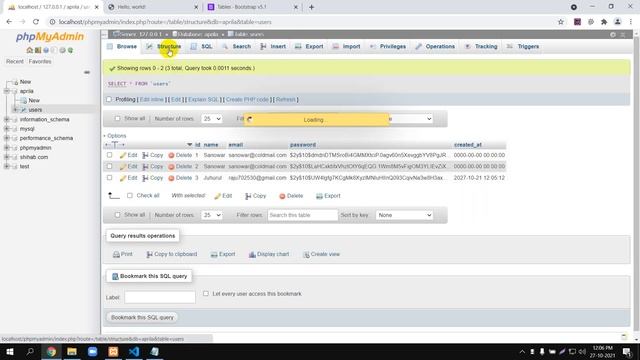Screen dimensions: 640x360
Task: Focus the bookmark Label input field
Action: (x=160, y=297)
